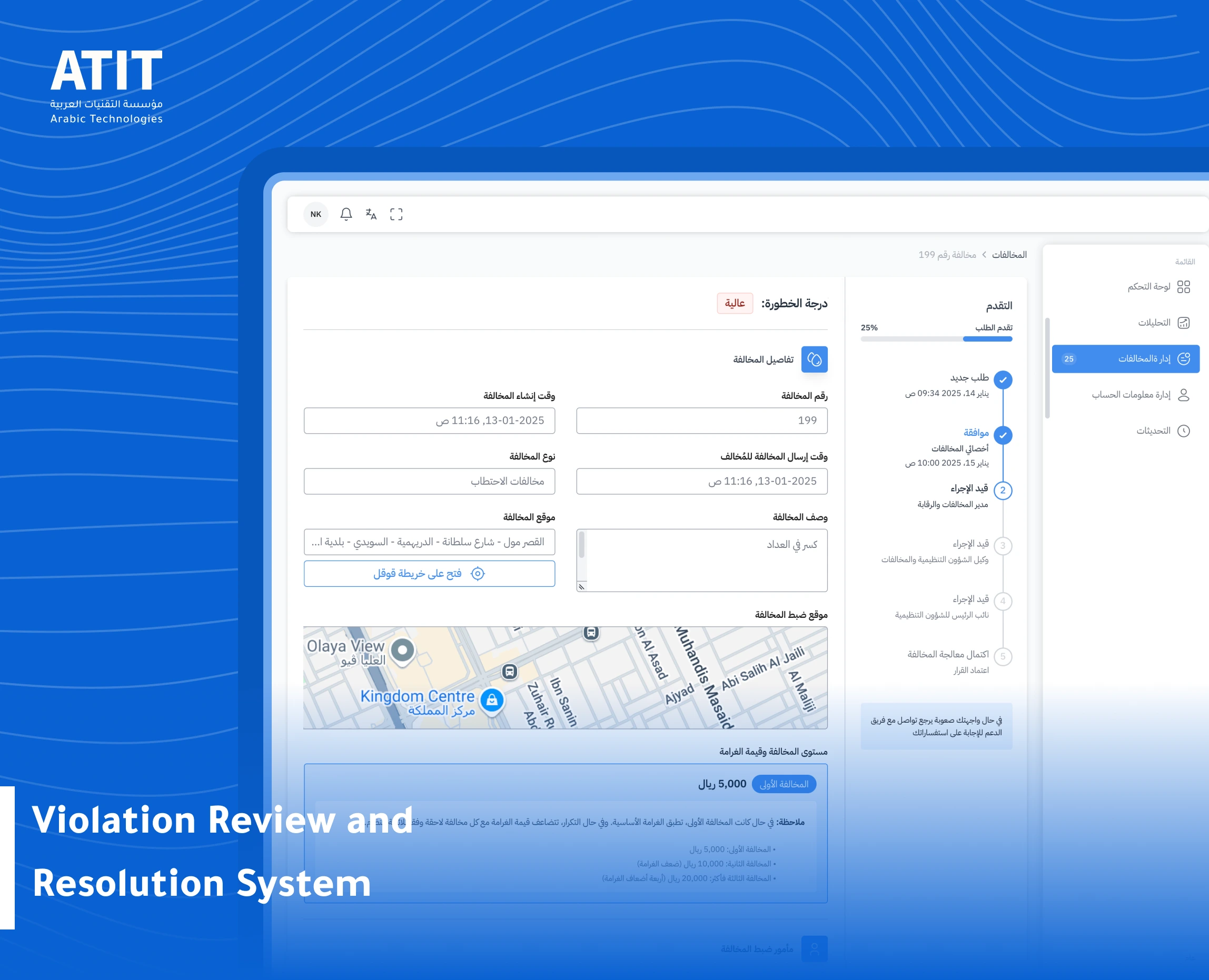The image size is (1209, 980).
Task: Click step 2 قيد الإجراء circle
Action: coord(1003,491)
